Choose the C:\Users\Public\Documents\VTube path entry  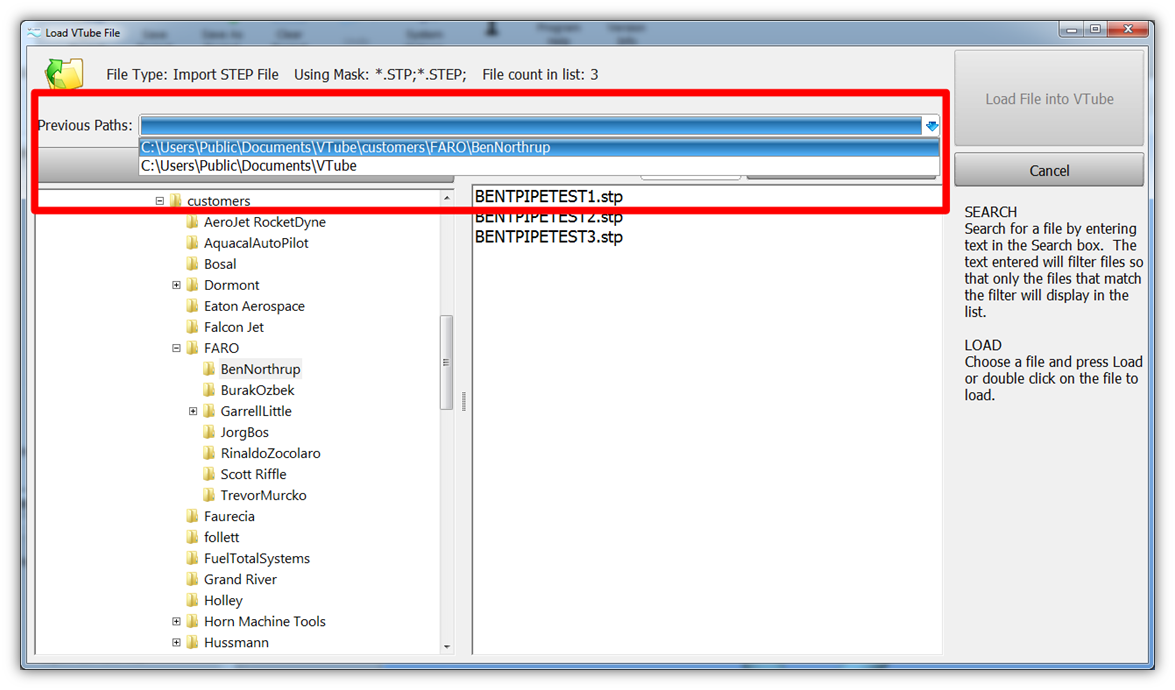coord(249,166)
